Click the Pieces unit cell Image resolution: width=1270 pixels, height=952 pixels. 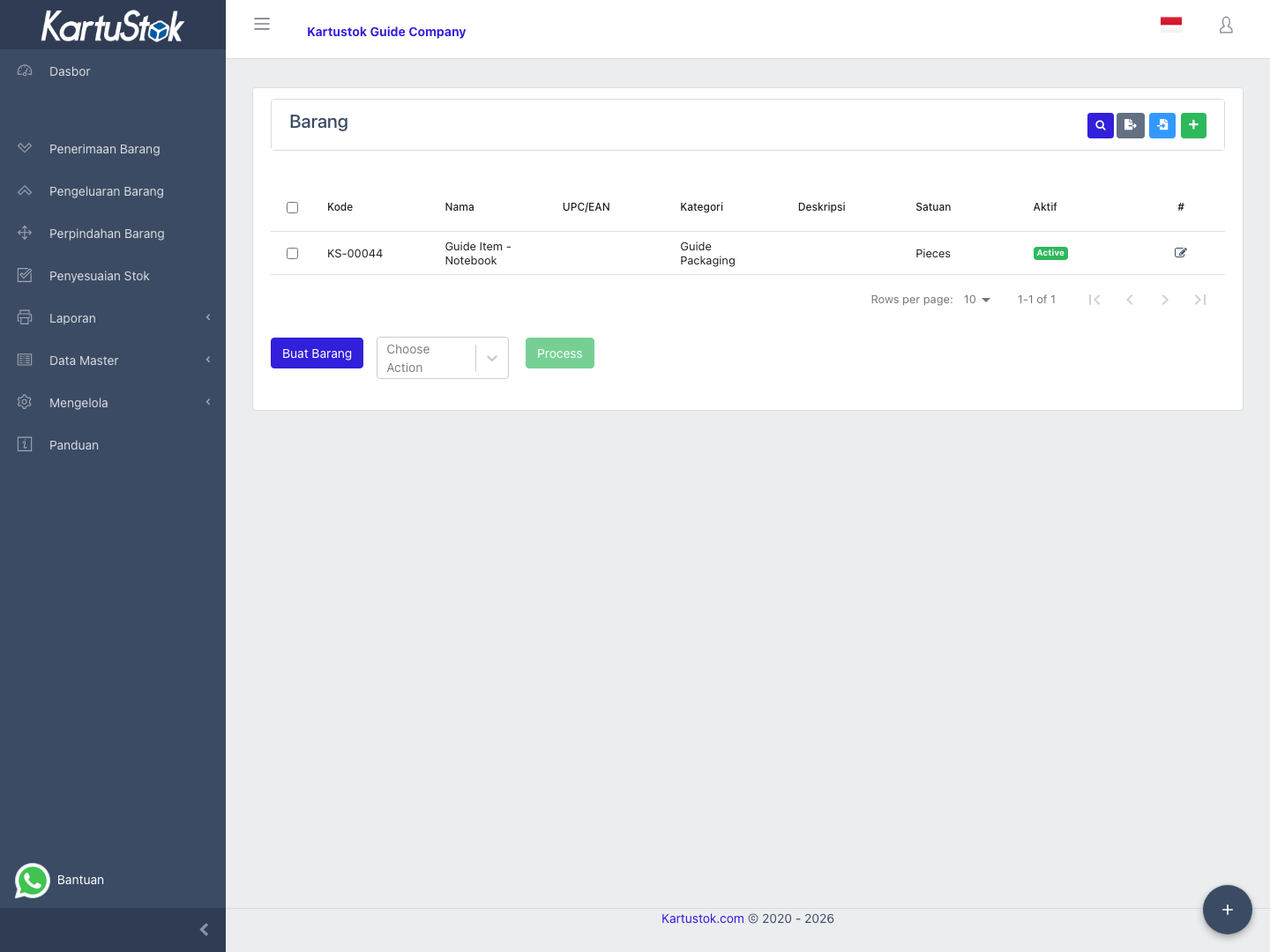click(x=933, y=254)
